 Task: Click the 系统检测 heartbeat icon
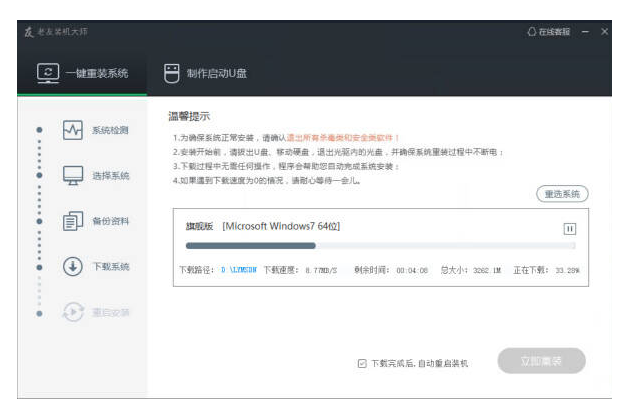pos(73,130)
